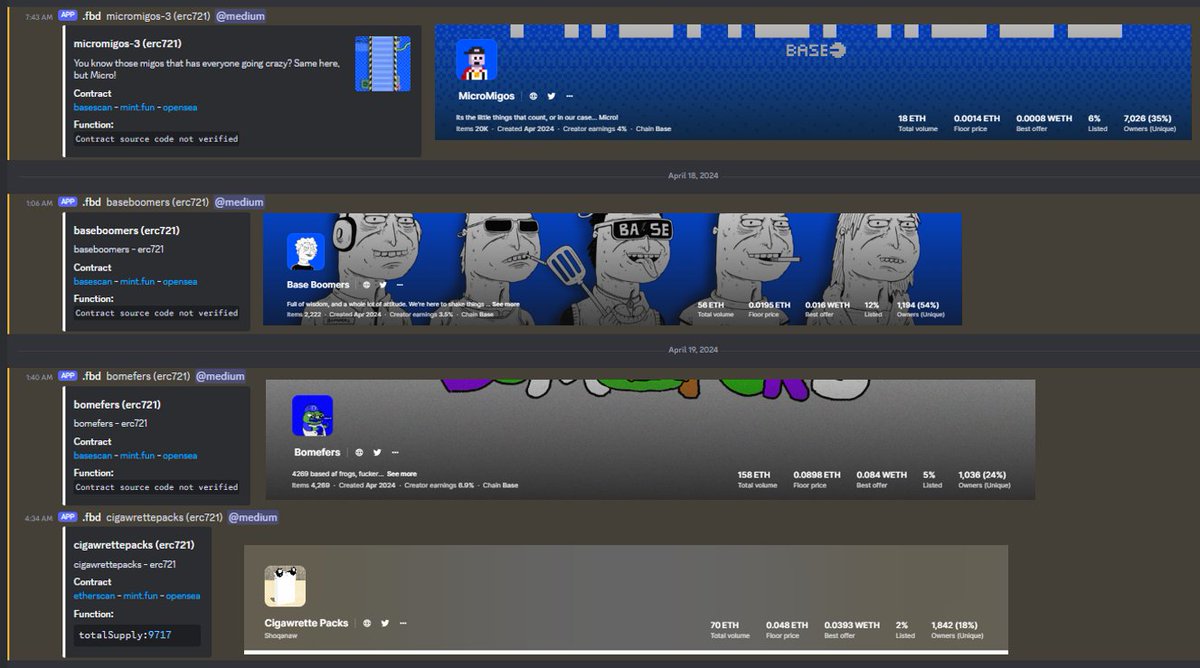Viewport: 1200px width, 668px height.
Task: Open the opensea link in the cigawrettepacks embed
Action: (x=184, y=596)
